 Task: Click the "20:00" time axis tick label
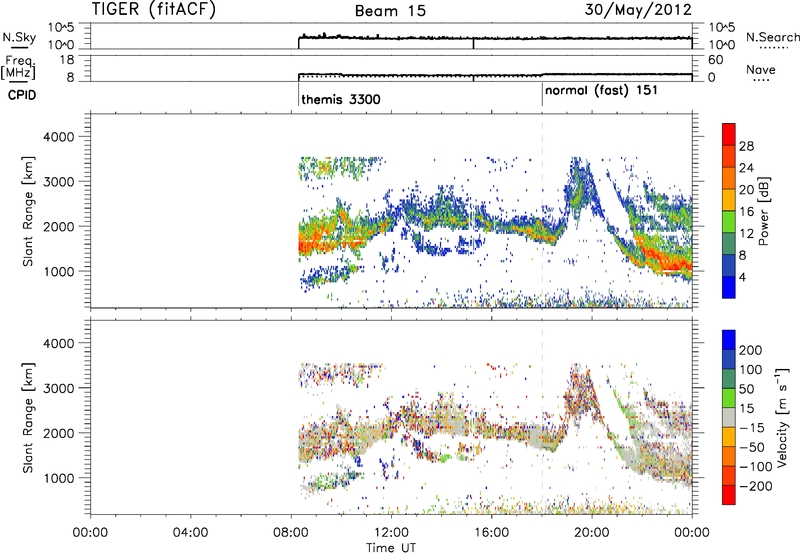coord(591,533)
